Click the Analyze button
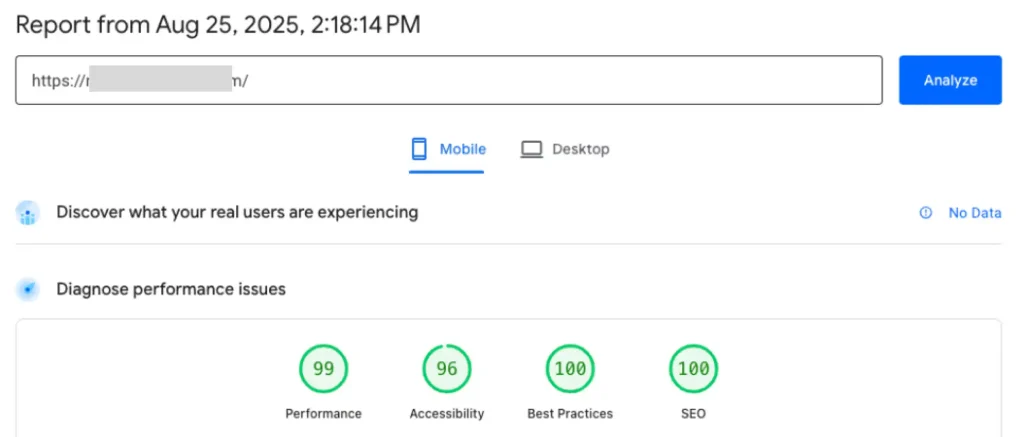Screen dimensions: 1024x437 pyautogui.click(x=950, y=80)
